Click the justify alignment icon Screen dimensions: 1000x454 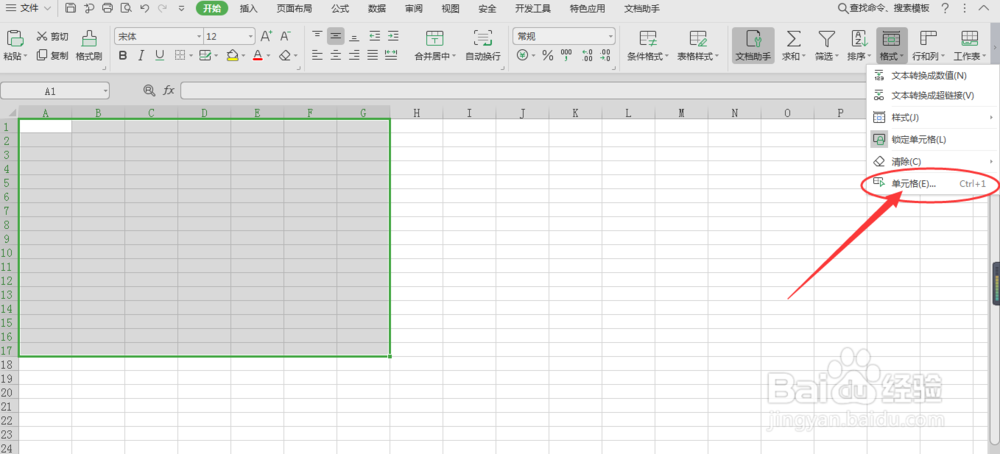click(x=373, y=55)
